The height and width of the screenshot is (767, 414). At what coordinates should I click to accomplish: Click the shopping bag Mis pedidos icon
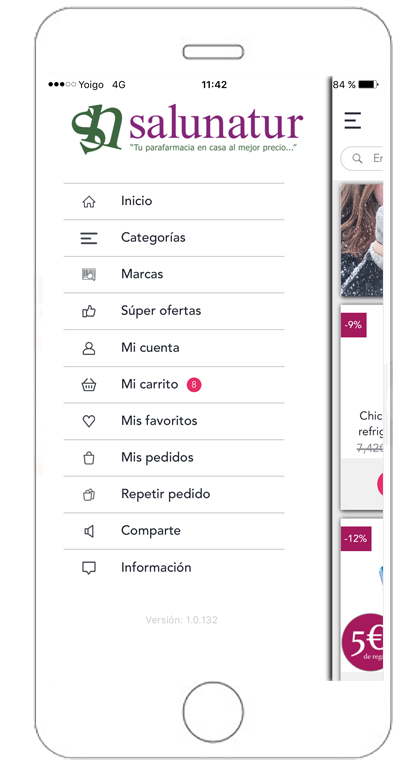(89, 458)
